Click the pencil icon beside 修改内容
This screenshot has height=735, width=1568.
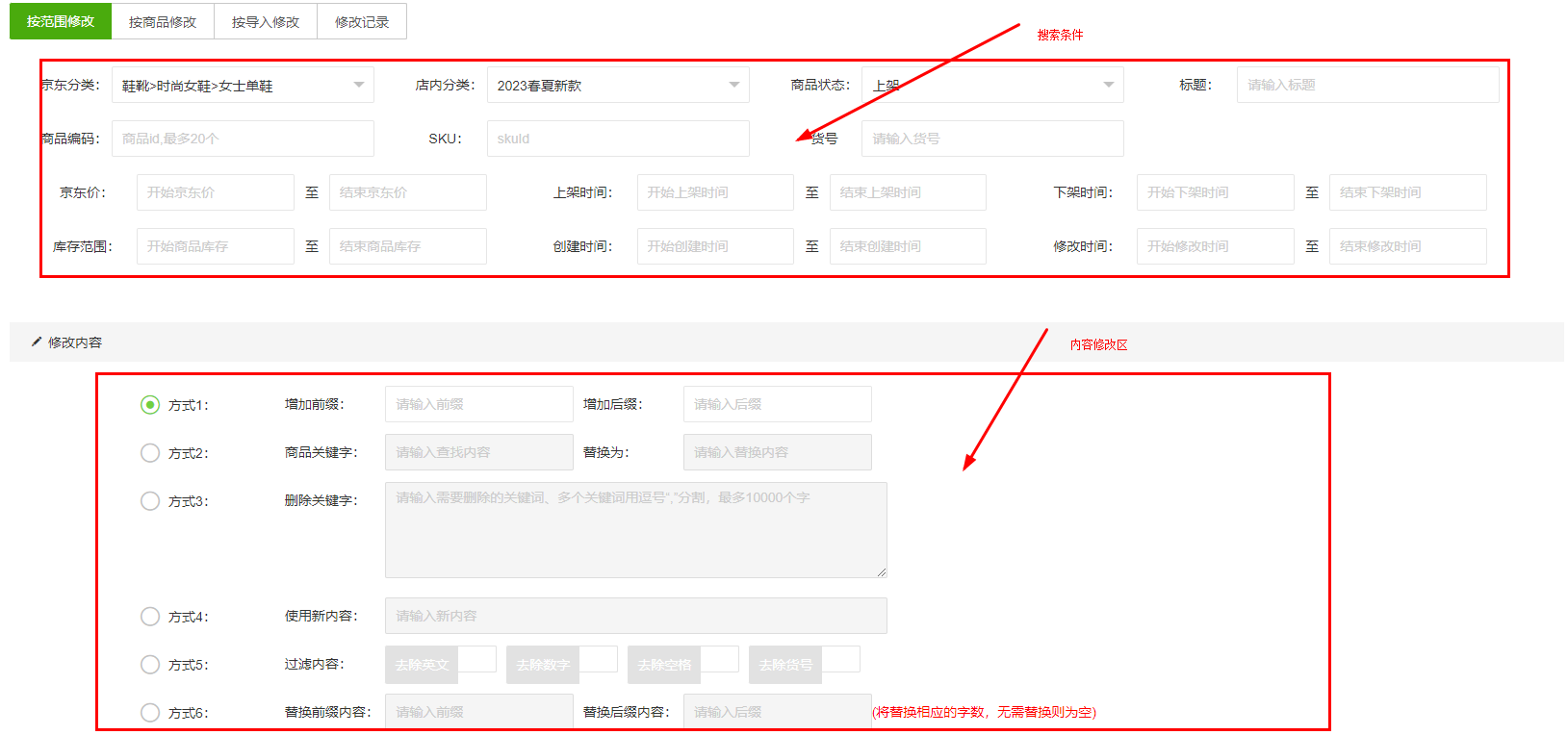click(x=37, y=342)
